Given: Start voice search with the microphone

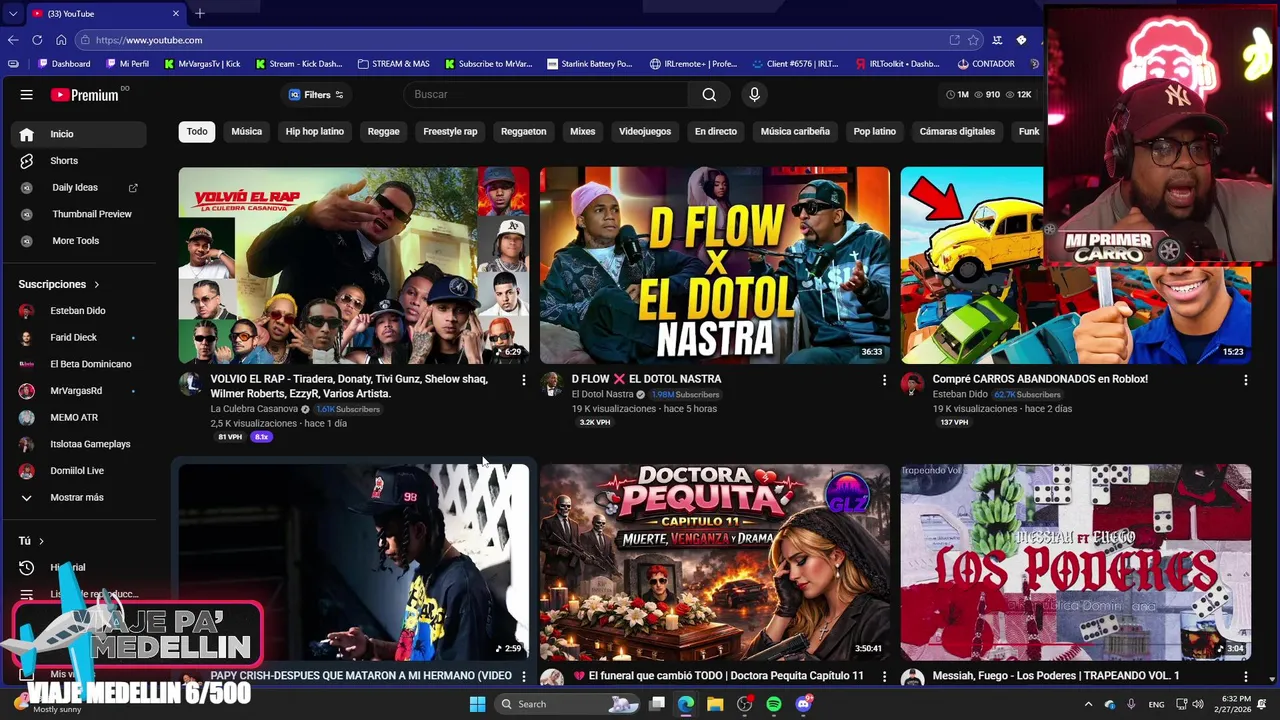Looking at the screenshot, I should (x=754, y=95).
